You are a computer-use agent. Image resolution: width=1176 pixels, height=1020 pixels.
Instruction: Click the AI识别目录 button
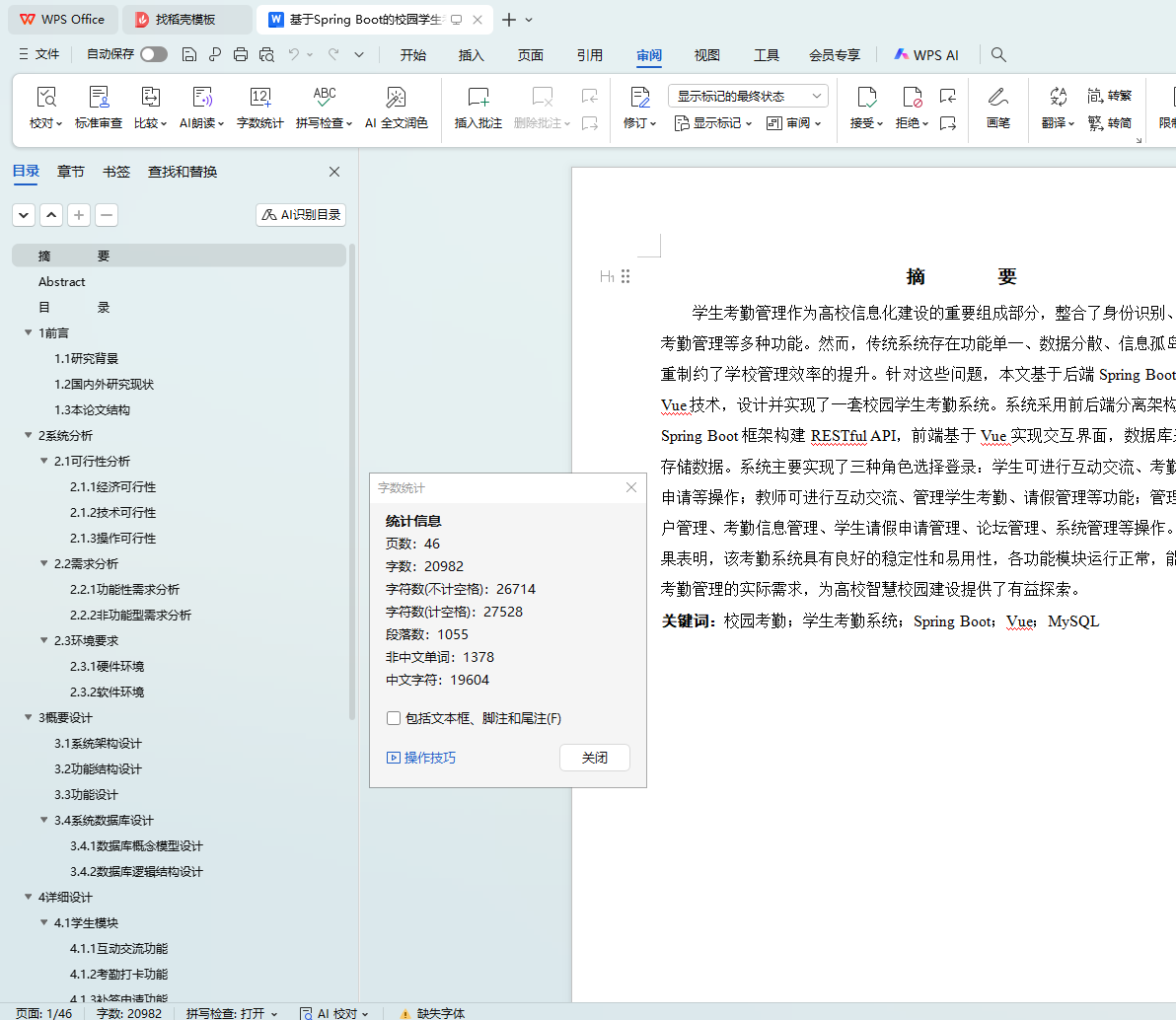pos(301,215)
